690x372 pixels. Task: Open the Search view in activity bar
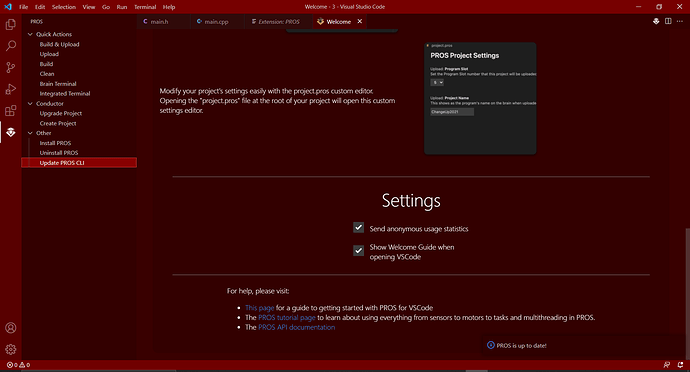tap(11, 46)
